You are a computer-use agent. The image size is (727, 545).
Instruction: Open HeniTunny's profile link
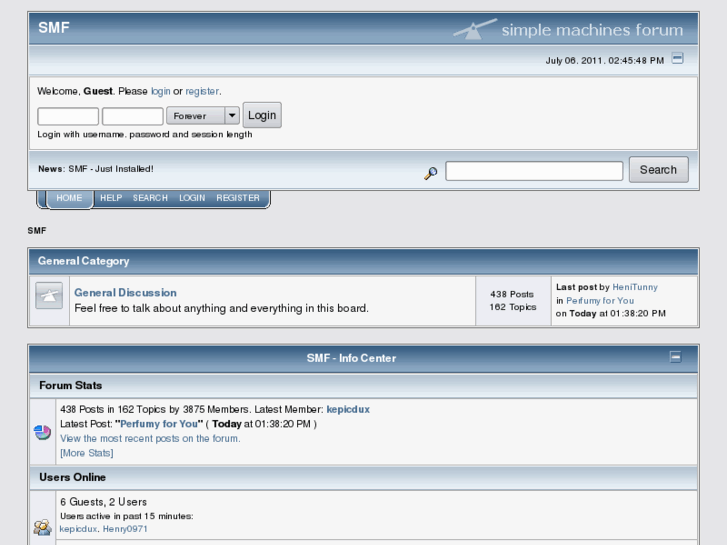635,287
